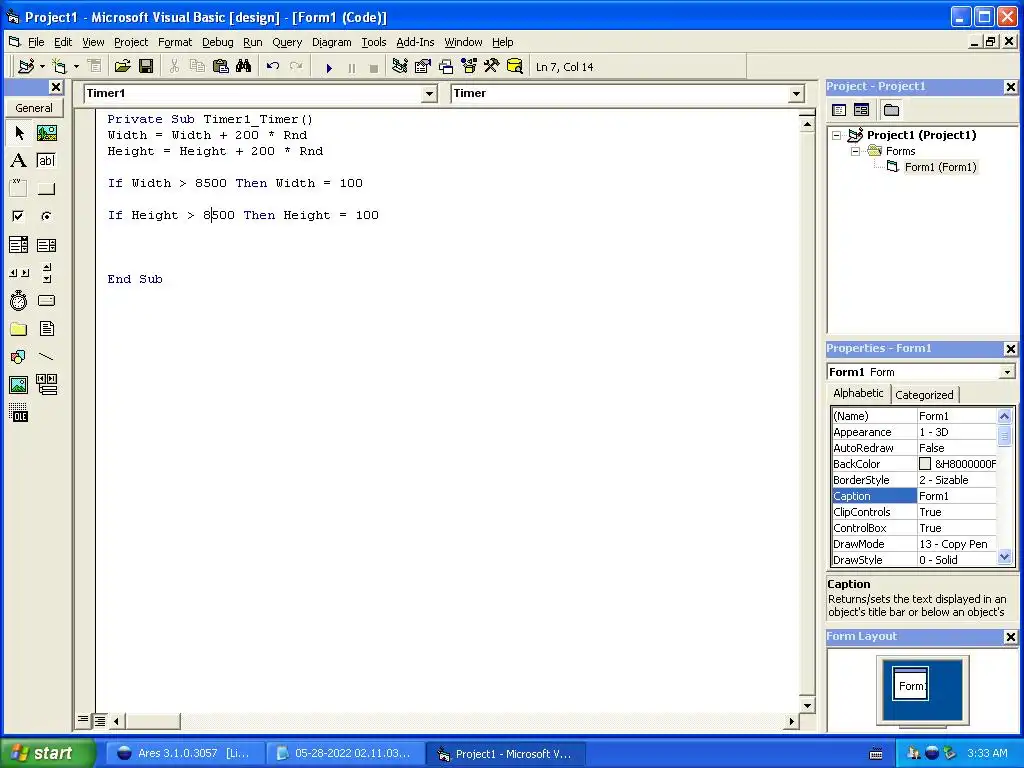Select the Image control tool

[x=19, y=385]
